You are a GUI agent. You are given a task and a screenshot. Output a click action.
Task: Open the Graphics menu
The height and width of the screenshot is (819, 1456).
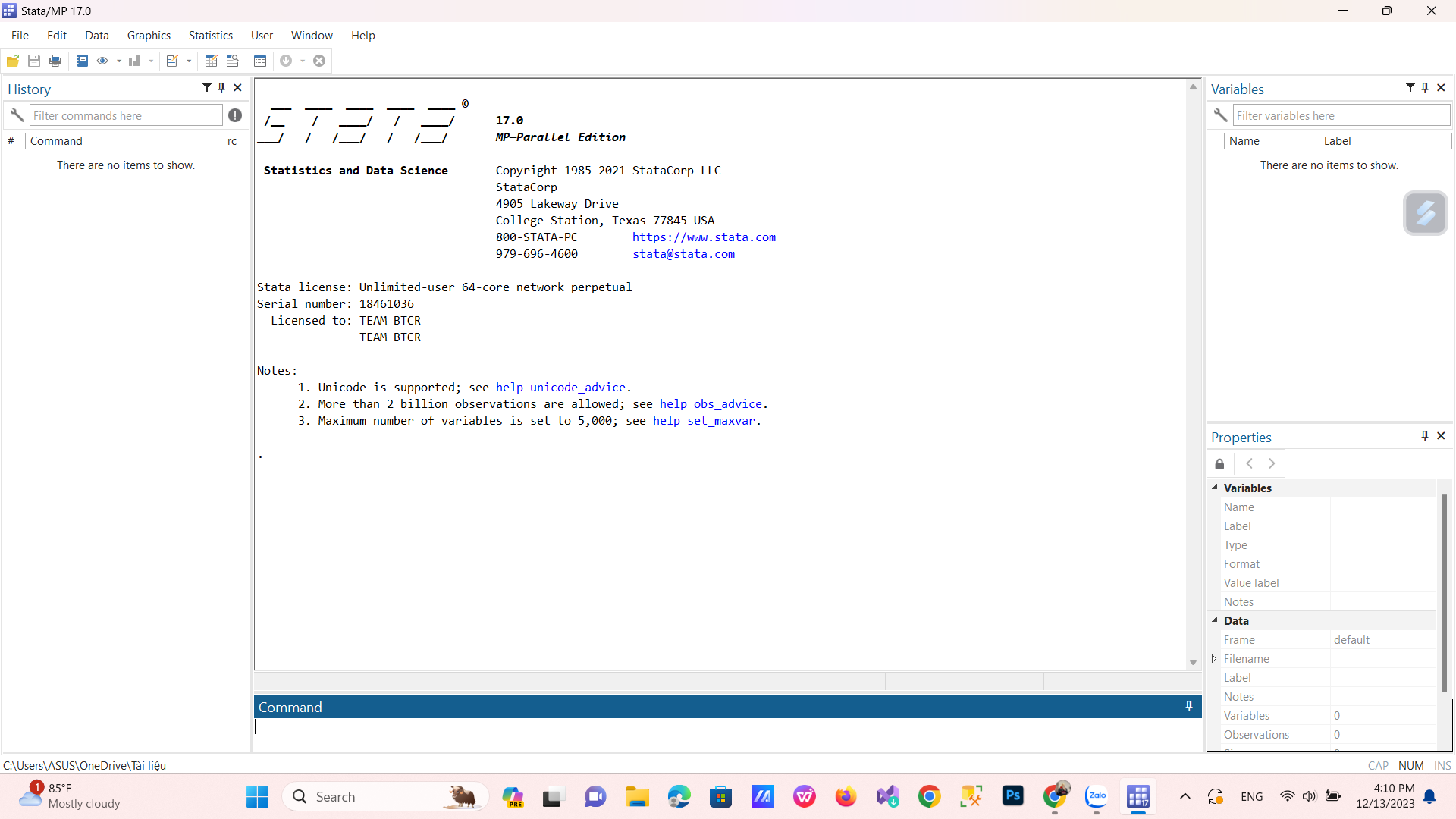(x=149, y=35)
